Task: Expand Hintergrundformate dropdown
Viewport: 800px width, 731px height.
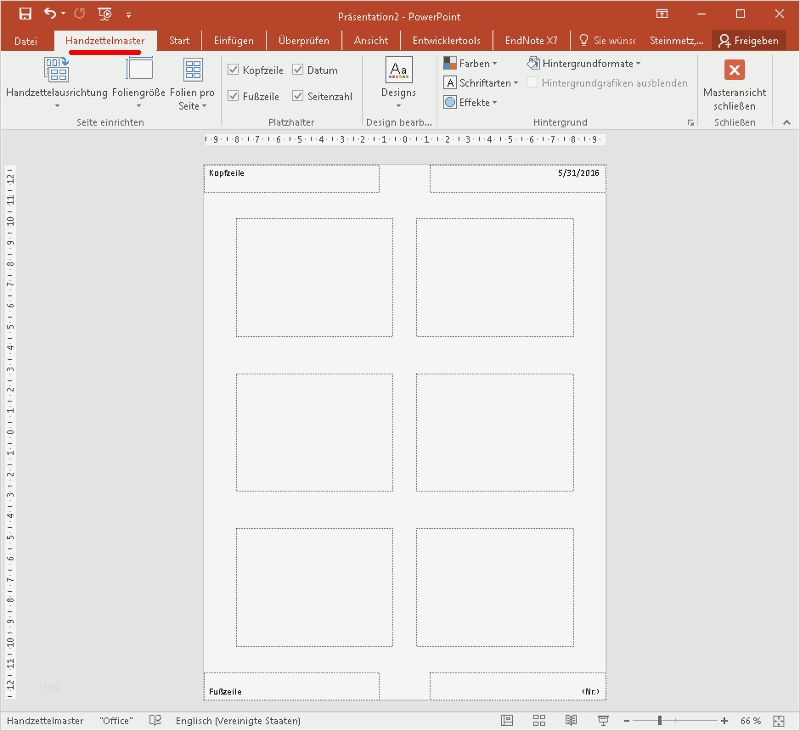Action: pyautogui.click(x=584, y=63)
